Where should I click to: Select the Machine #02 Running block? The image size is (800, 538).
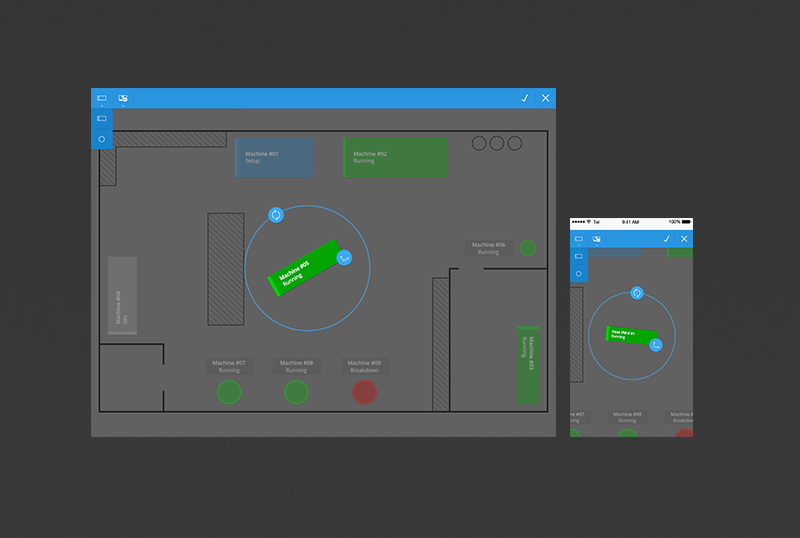click(395, 157)
